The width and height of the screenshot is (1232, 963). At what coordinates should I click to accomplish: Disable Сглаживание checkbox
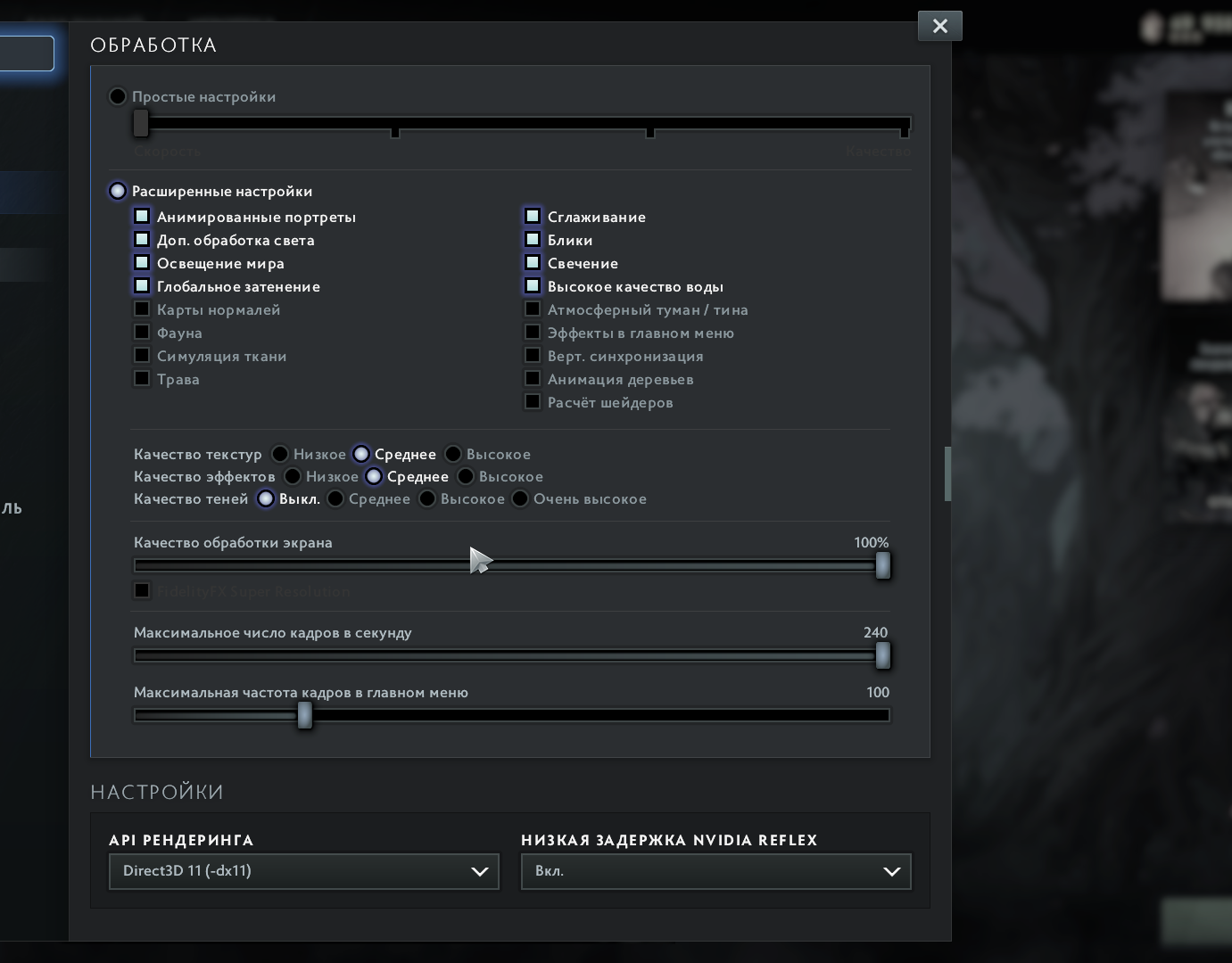tap(533, 216)
